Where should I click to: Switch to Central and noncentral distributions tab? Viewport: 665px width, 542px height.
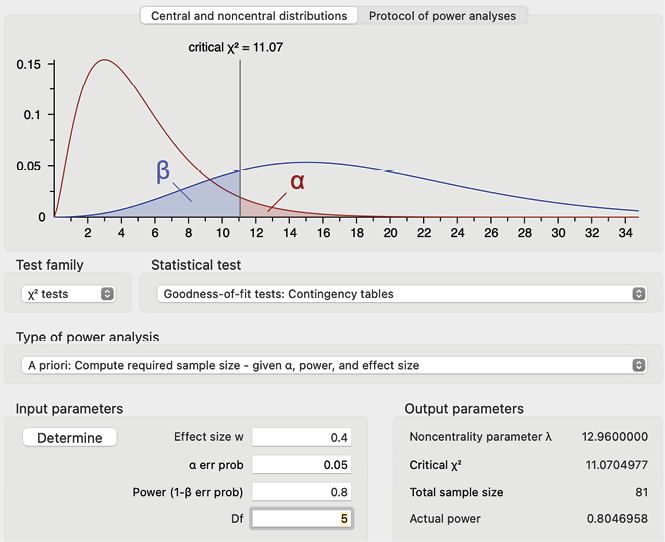249,16
